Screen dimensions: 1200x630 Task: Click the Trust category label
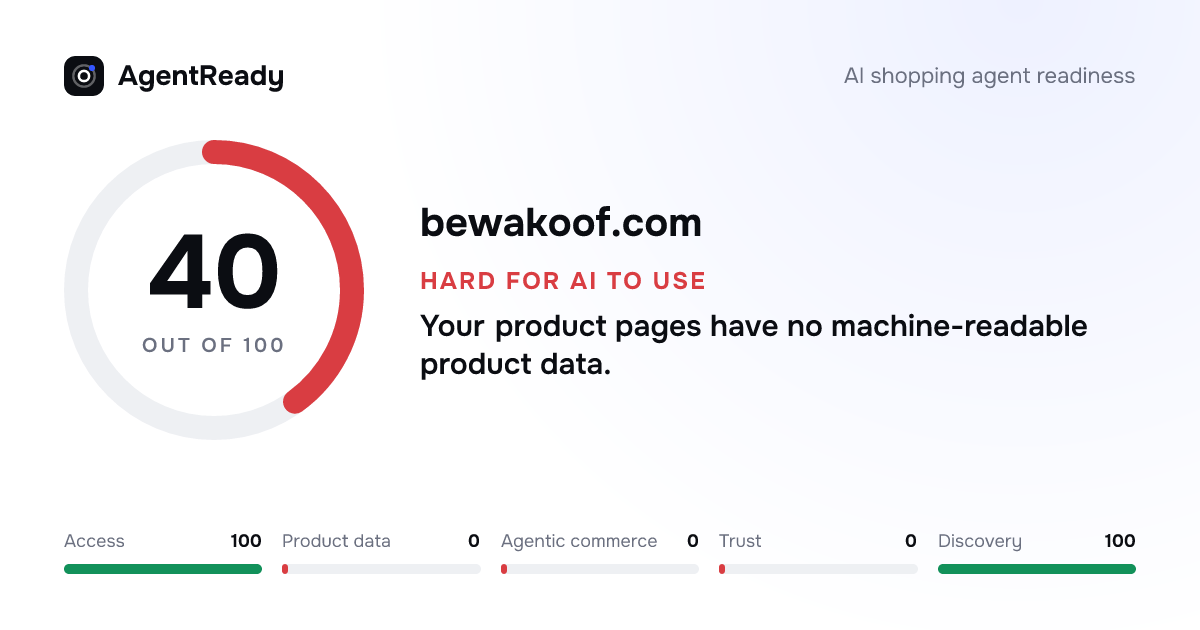coord(740,541)
